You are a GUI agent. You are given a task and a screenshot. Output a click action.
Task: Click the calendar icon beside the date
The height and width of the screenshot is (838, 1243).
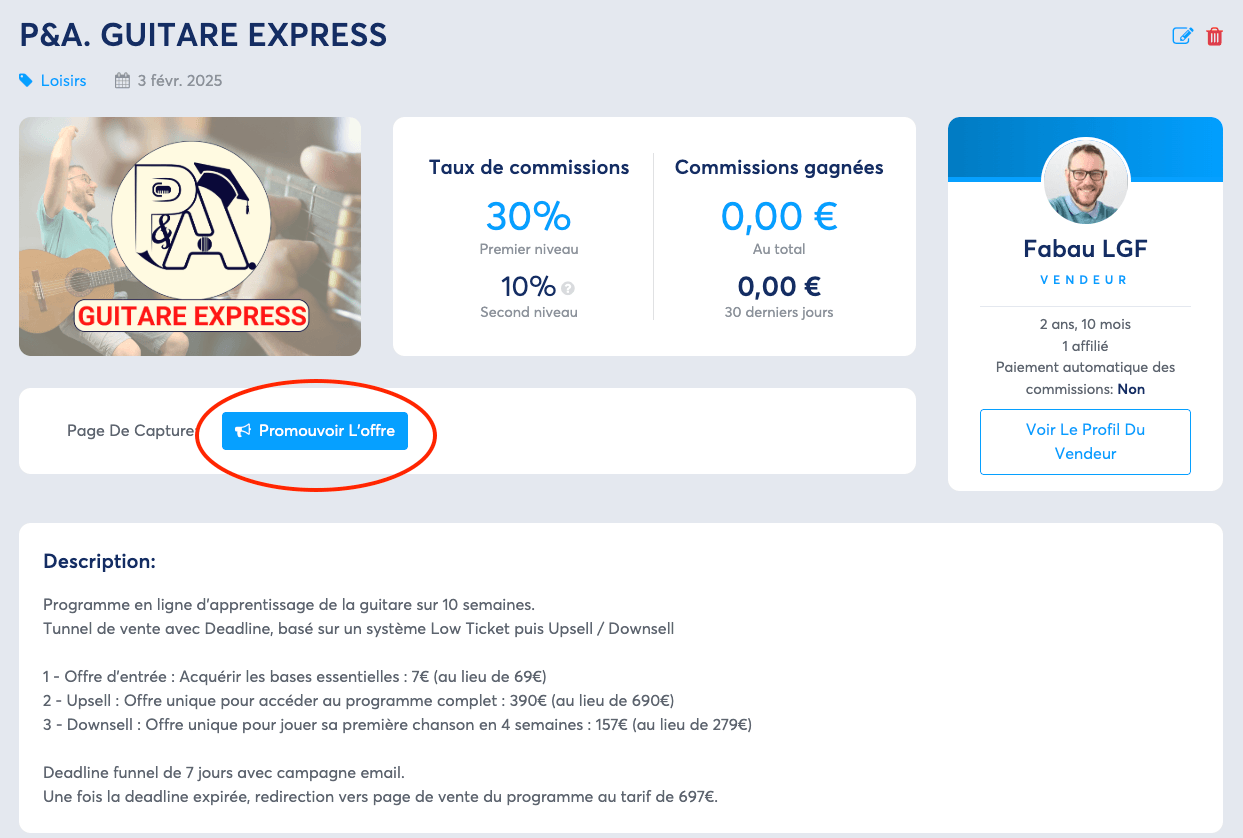click(x=123, y=81)
